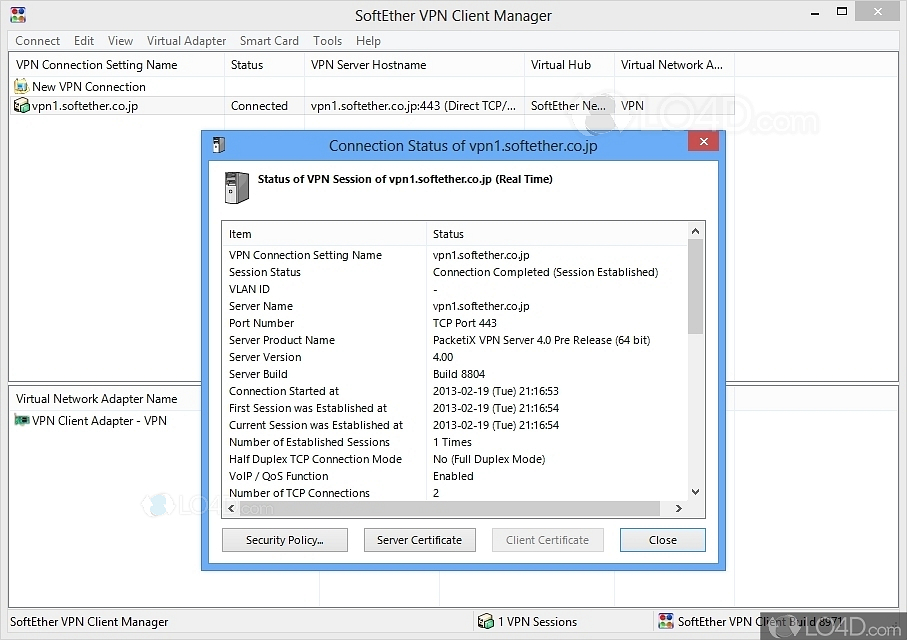View the Server Certificate
The image size is (907, 640).
(419, 539)
